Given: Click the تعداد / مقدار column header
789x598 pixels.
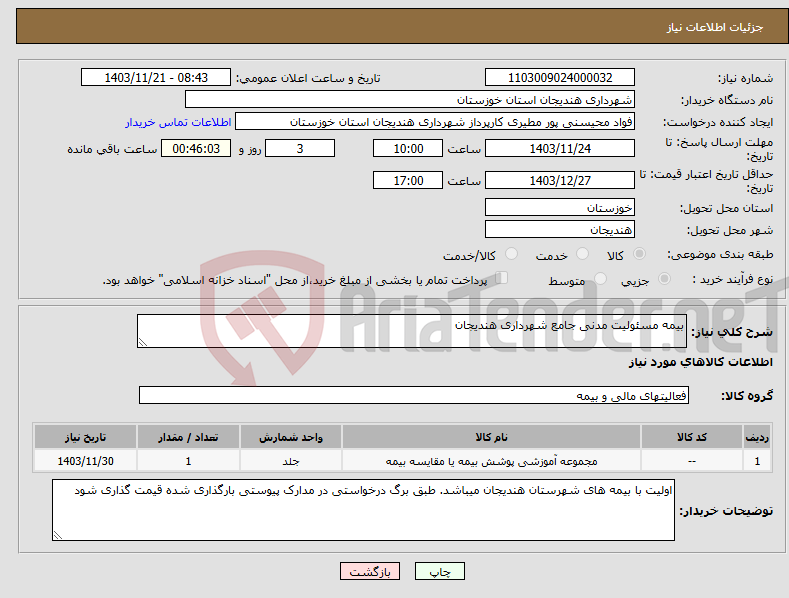Looking at the screenshot, I should point(188,437).
